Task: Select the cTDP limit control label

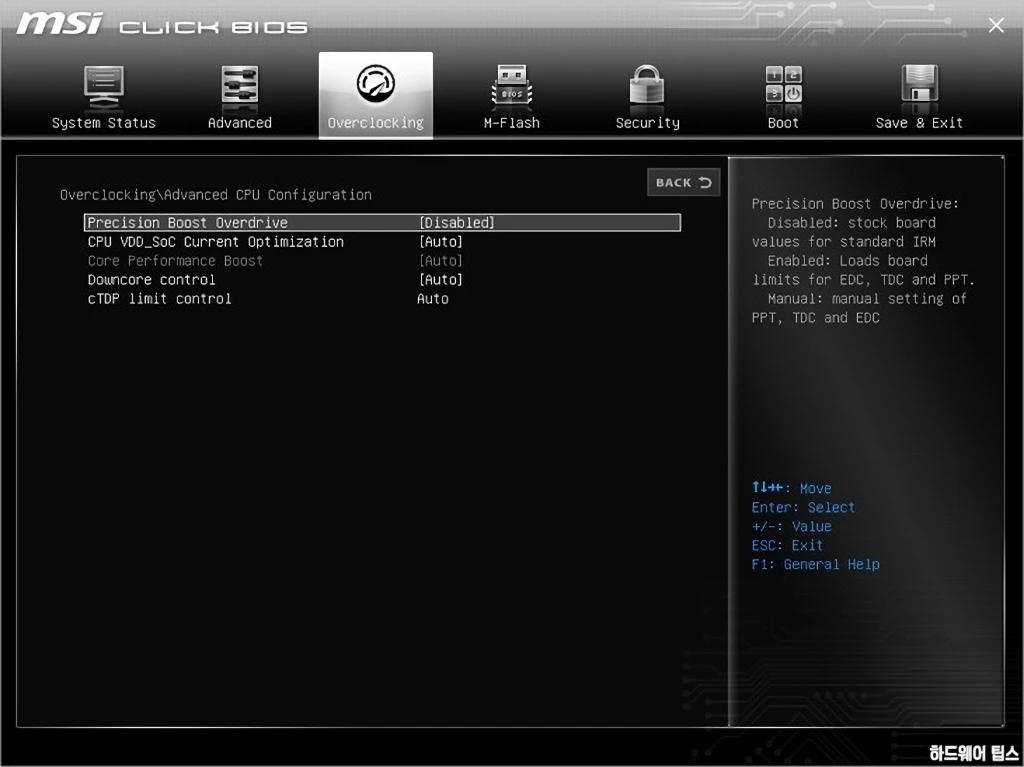Action: (x=159, y=299)
